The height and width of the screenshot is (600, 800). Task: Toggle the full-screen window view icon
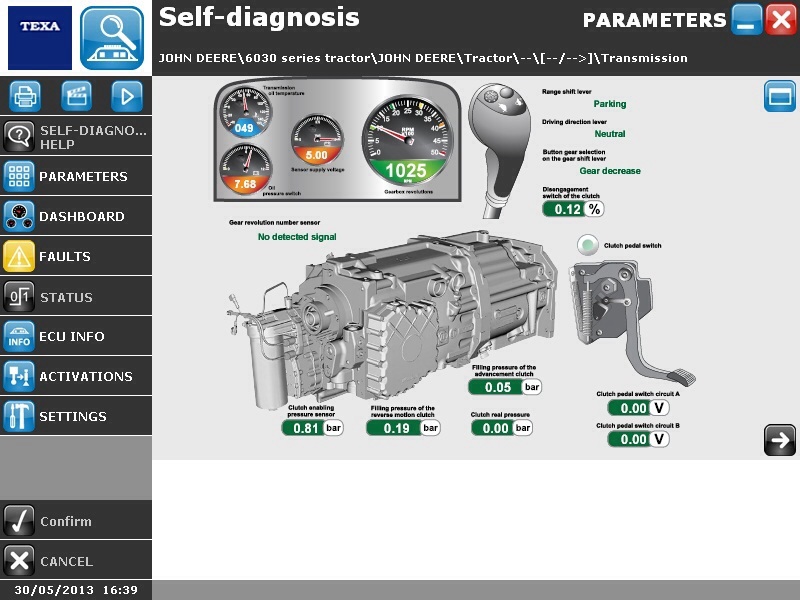click(779, 97)
